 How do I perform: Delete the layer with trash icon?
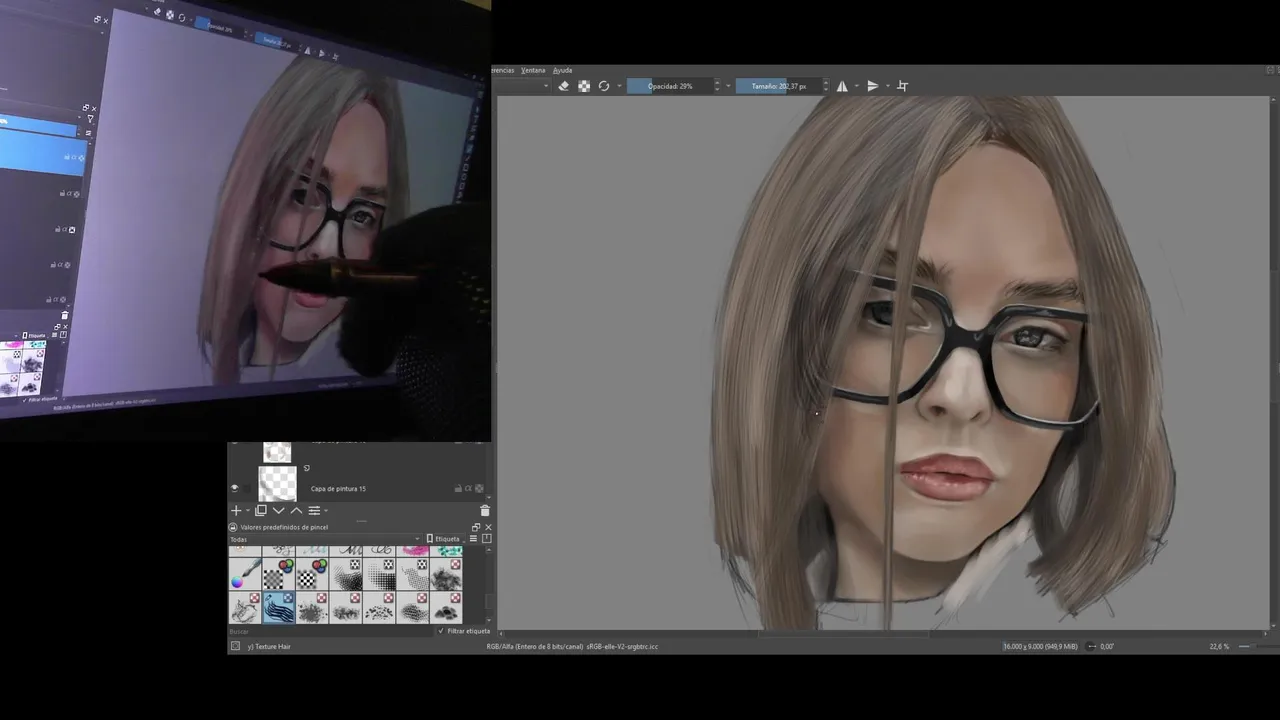(485, 510)
